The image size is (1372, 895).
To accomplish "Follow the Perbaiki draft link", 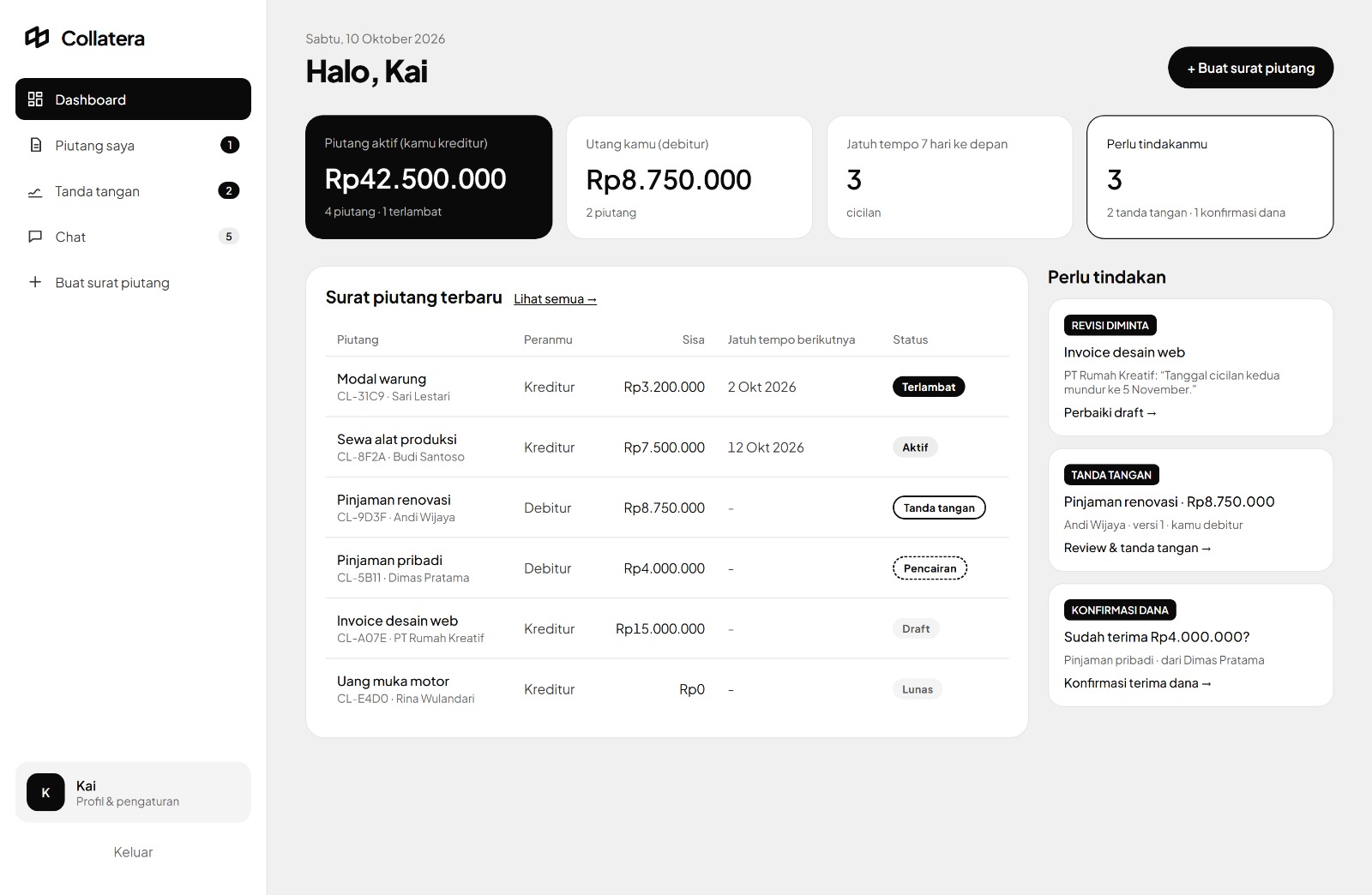I will [x=1110, y=412].
